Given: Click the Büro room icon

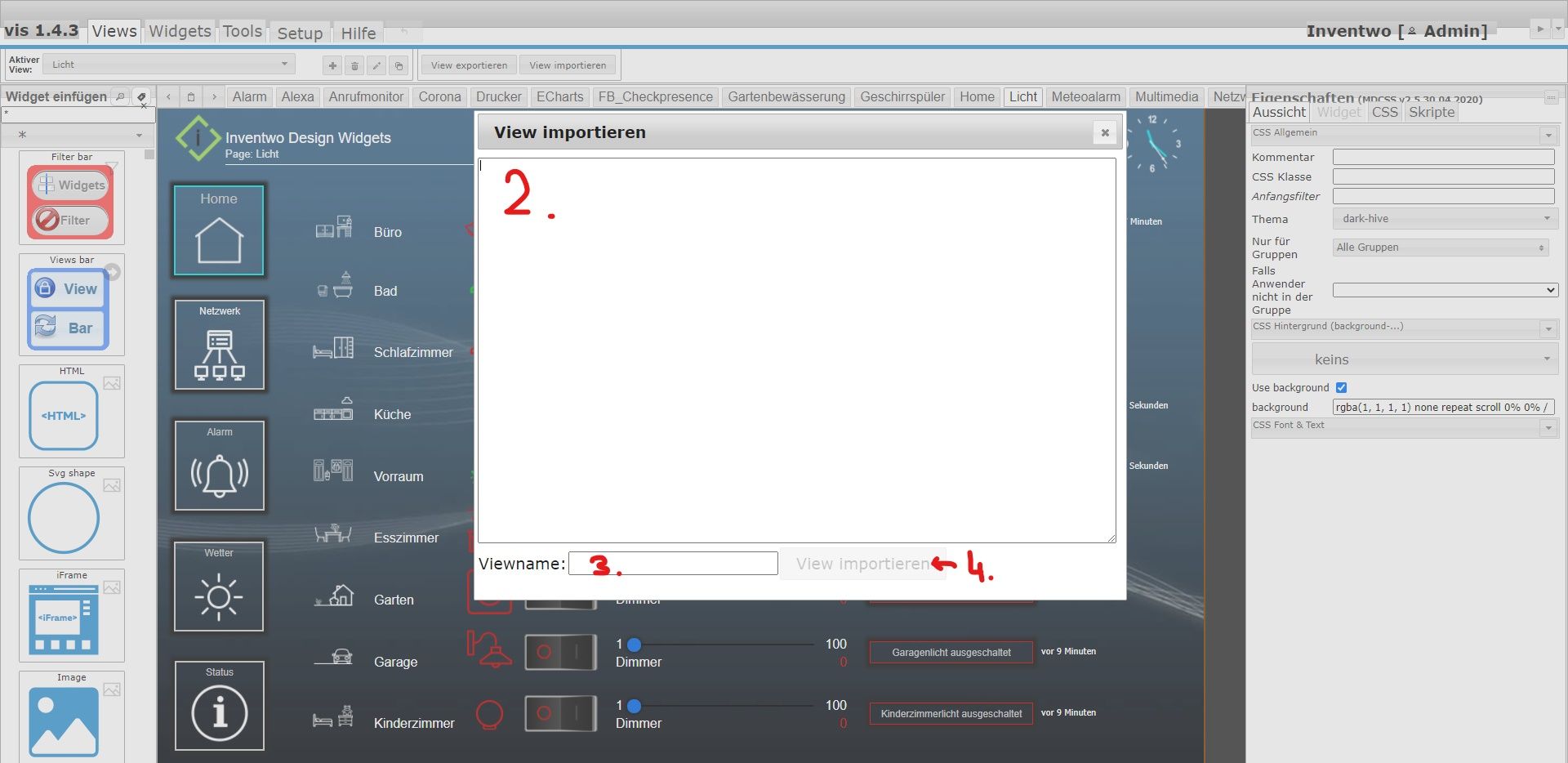Looking at the screenshot, I should 334,228.
